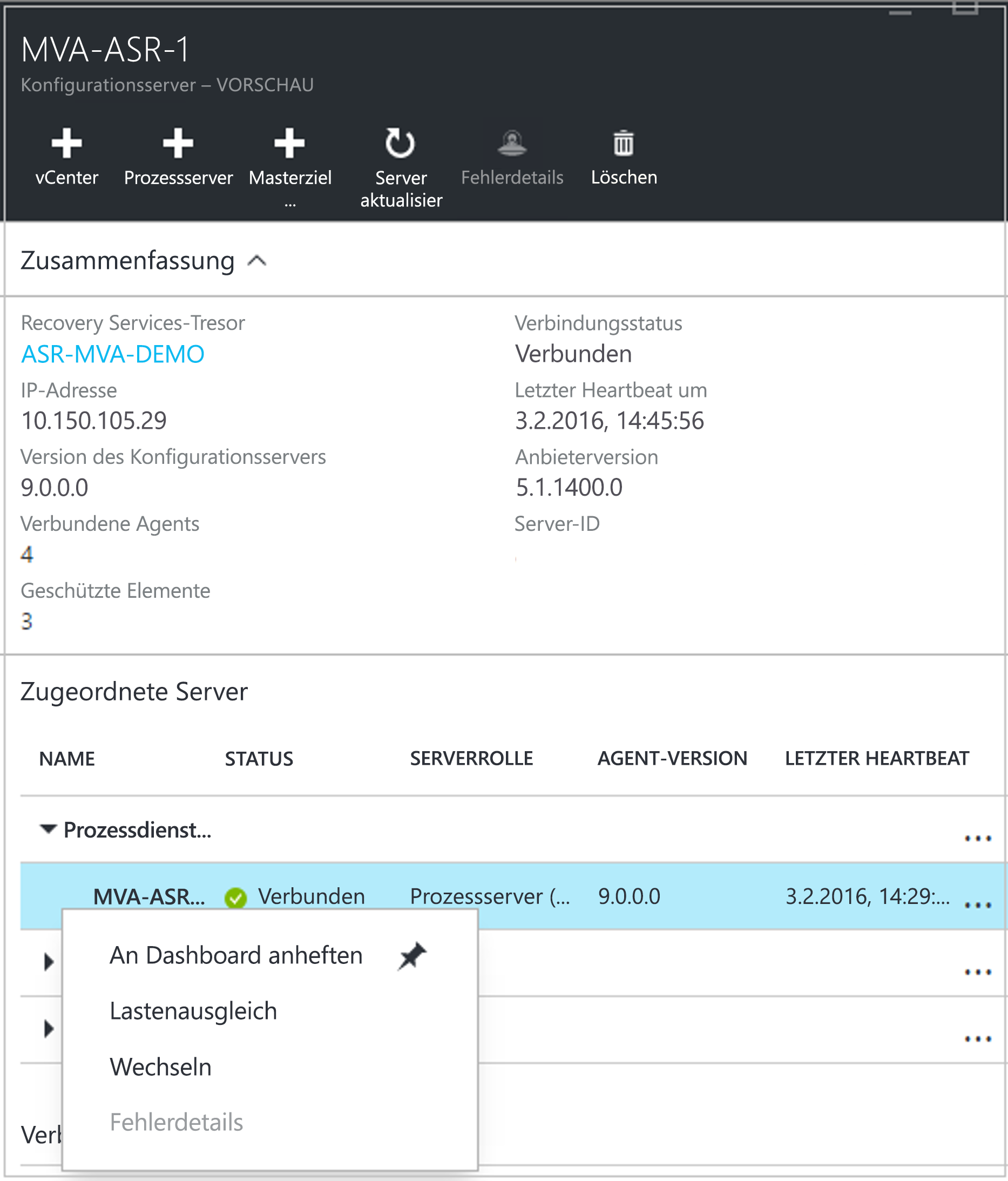Choose Wechseln from context menu
The image size is (1008, 1181).
tap(161, 1067)
